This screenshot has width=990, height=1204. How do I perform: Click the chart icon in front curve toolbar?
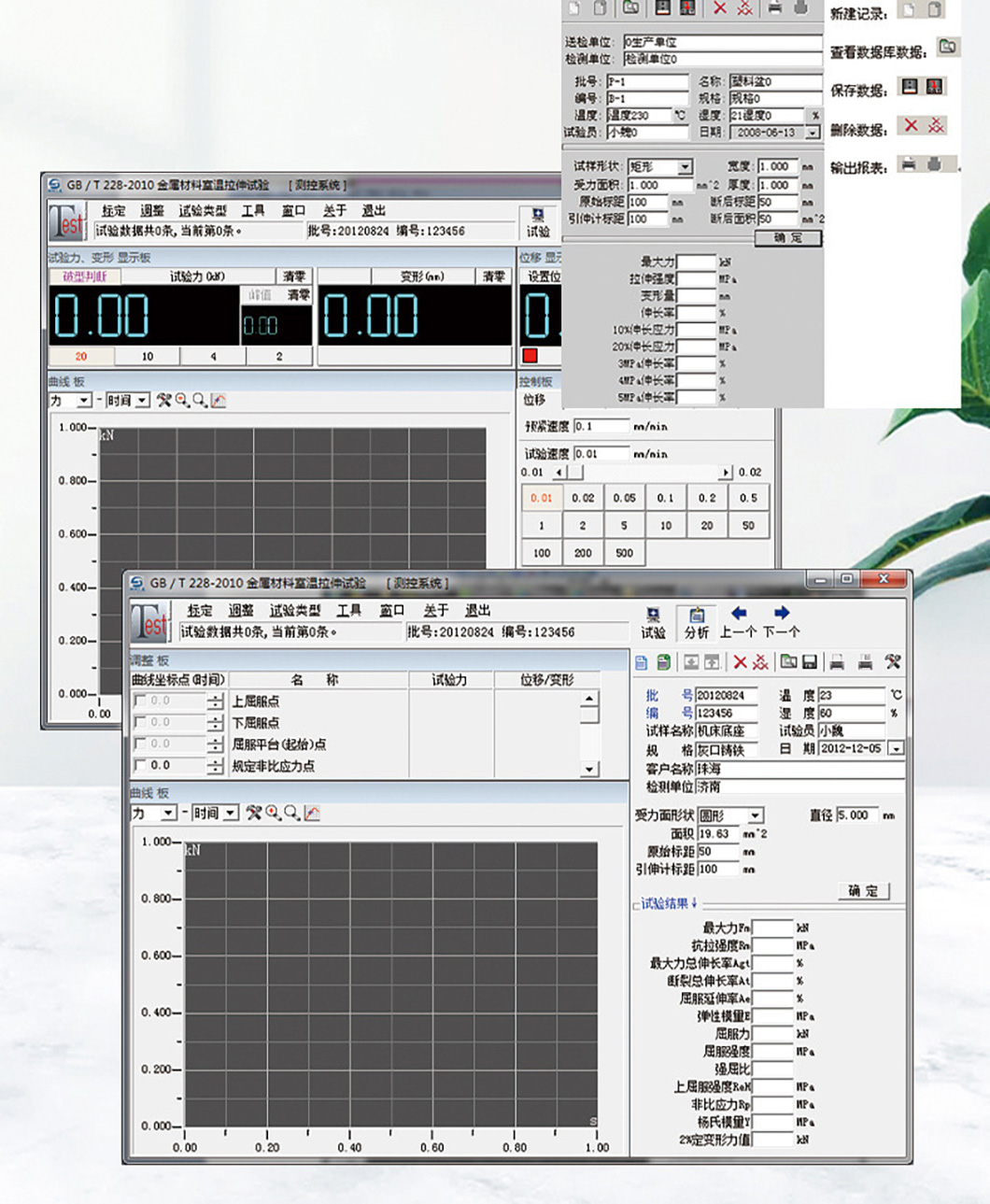click(312, 814)
